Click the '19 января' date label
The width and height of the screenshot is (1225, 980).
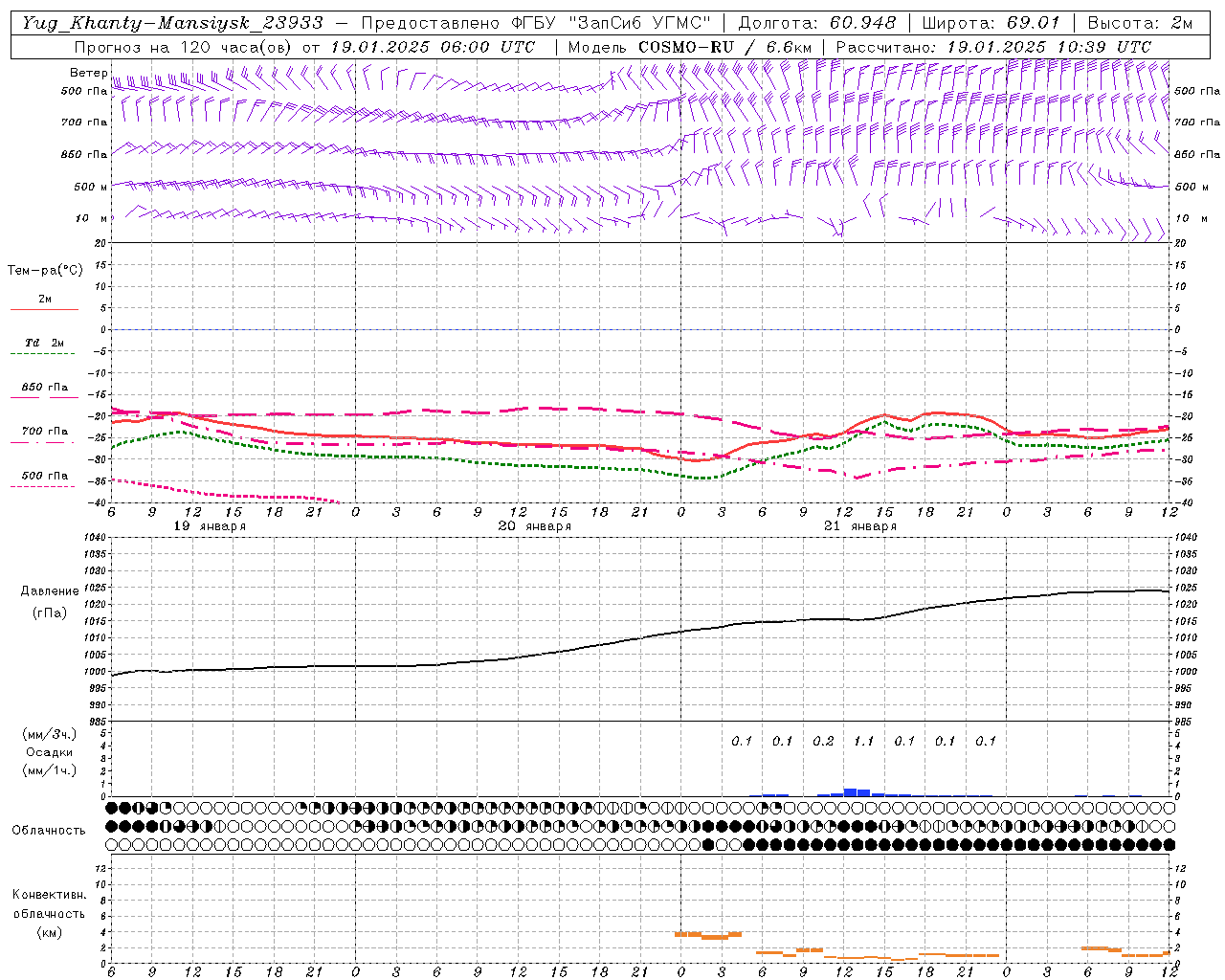210,526
